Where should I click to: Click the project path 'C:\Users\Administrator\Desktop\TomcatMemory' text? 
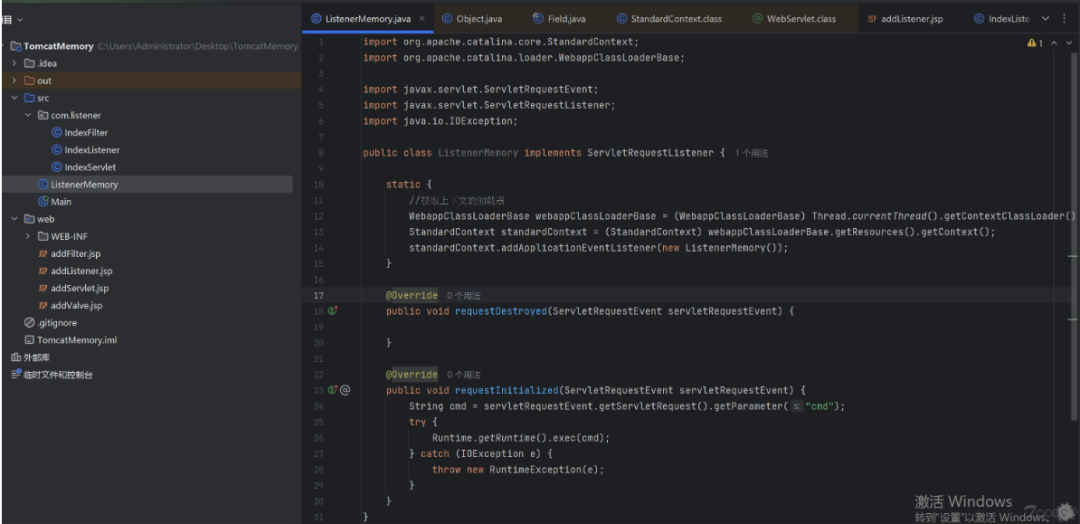198,46
